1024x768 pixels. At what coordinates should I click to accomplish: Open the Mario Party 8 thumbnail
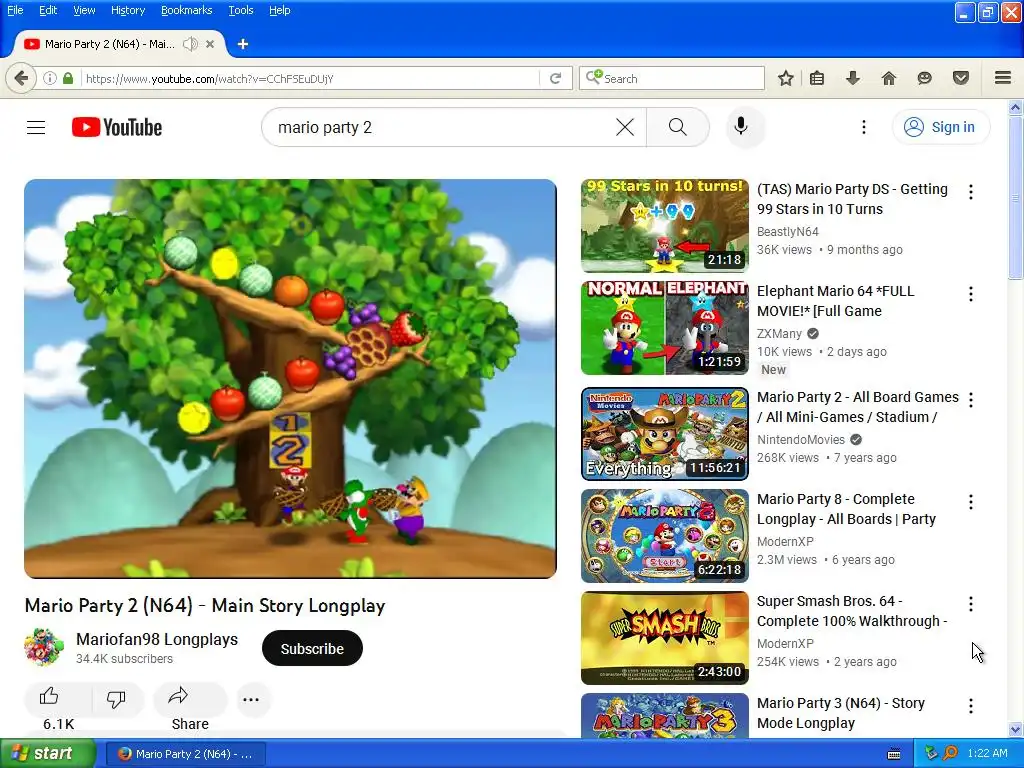(x=664, y=536)
